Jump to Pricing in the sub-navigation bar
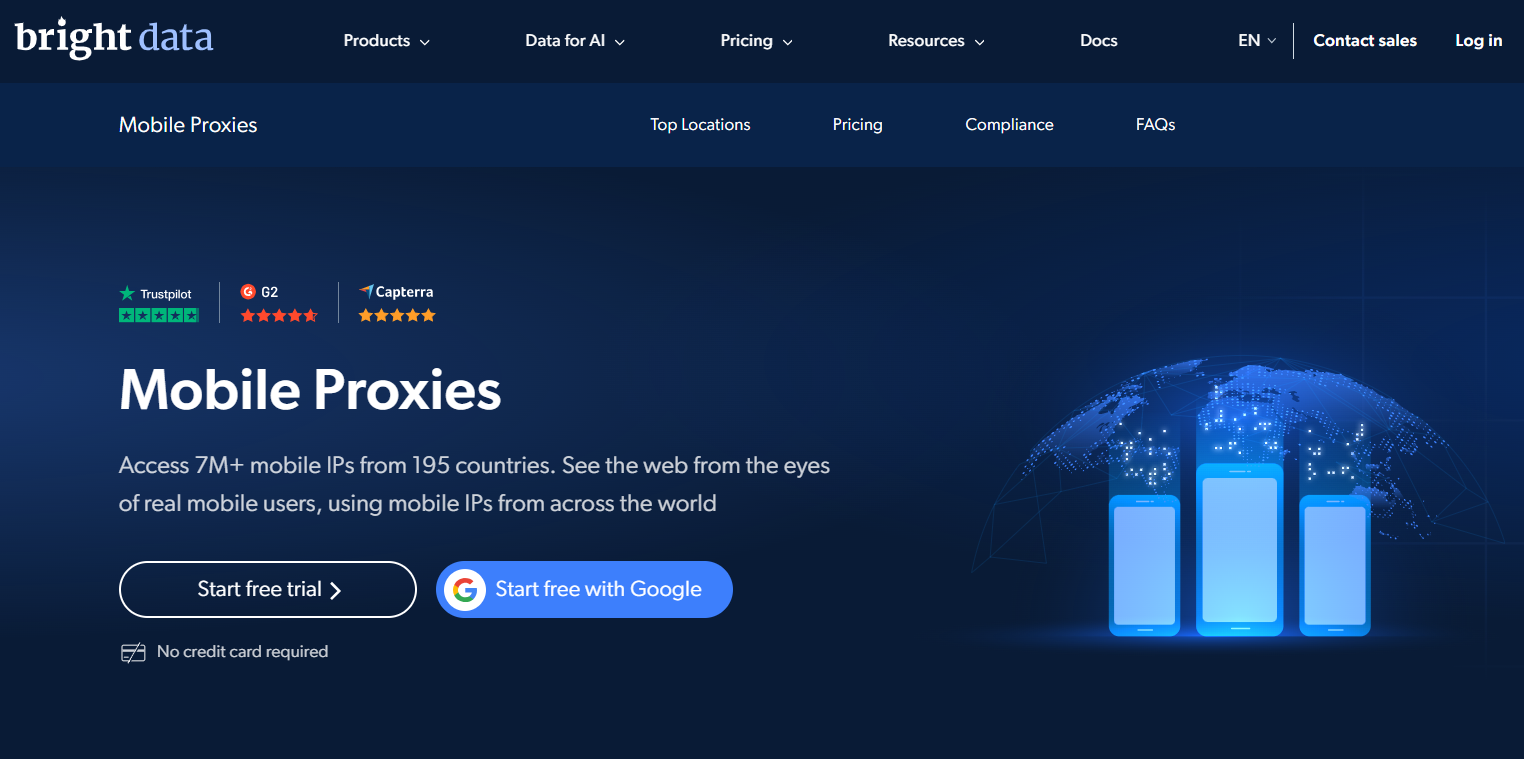The width and height of the screenshot is (1524, 759). [858, 125]
